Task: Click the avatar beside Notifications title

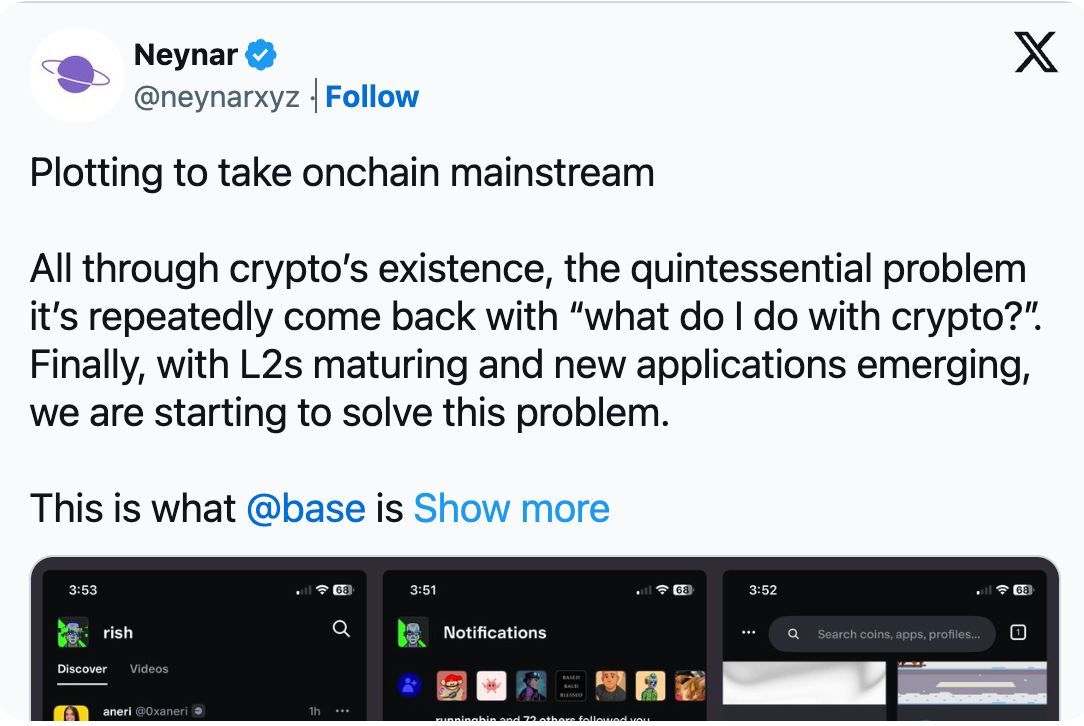Action: (x=413, y=632)
